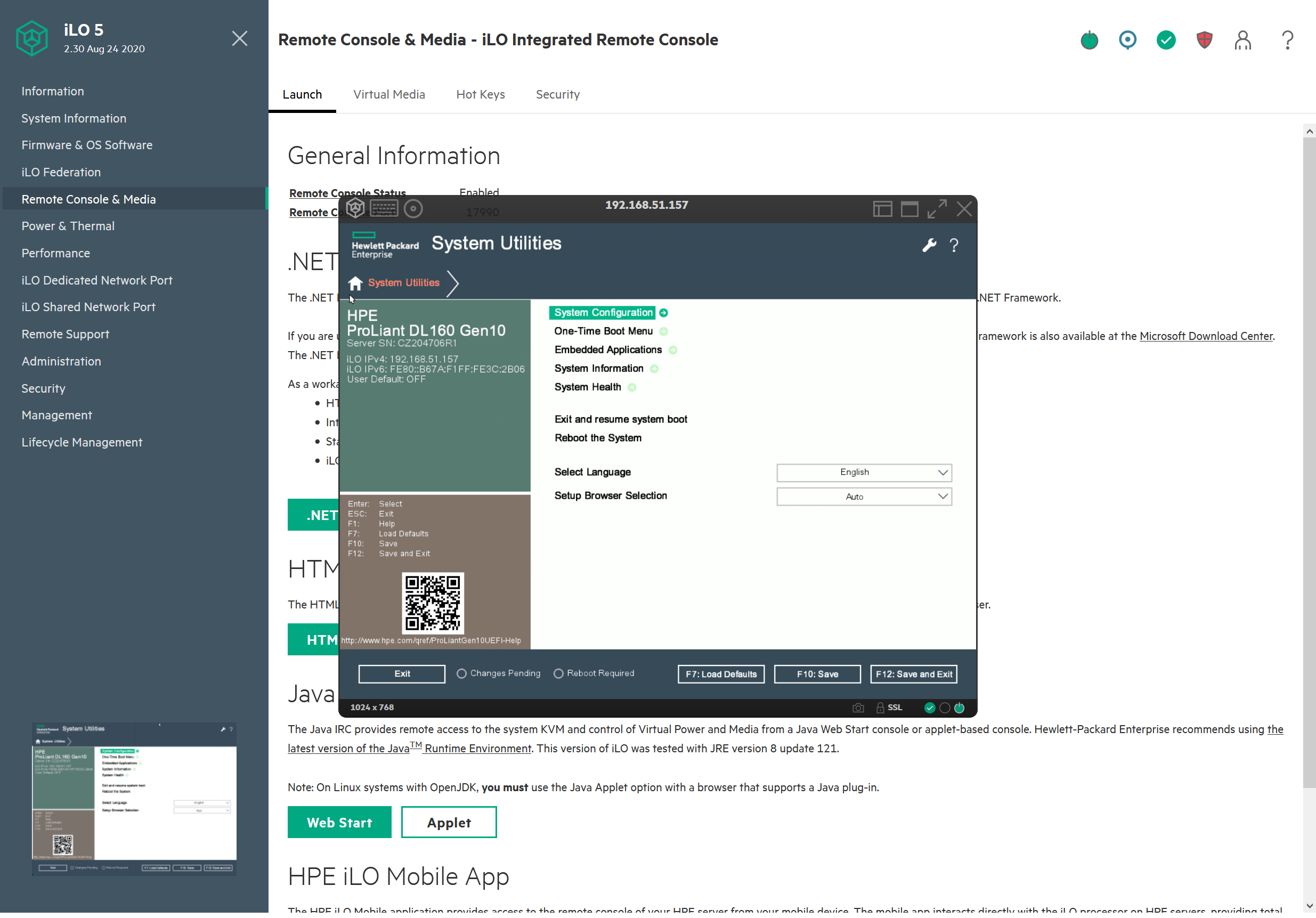Click the UID target indicator icon in header
Viewport: 1316px width, 918px height.
tap(1127, 40)
